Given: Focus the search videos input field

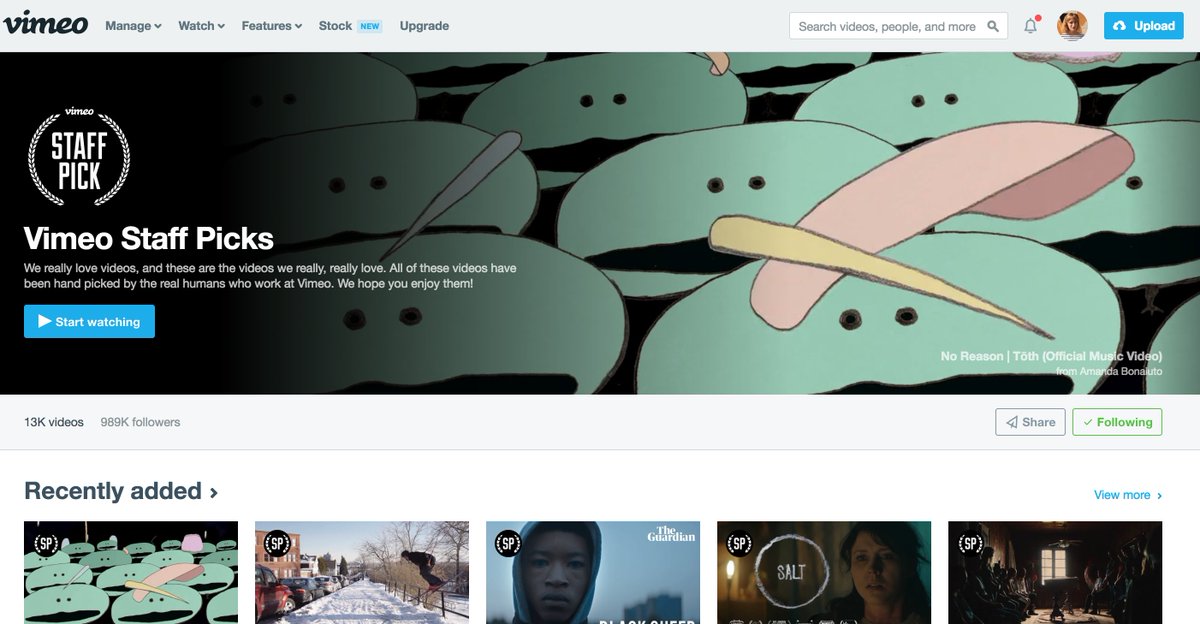Looking at the screenshot, I should click(x=898, y=26).
